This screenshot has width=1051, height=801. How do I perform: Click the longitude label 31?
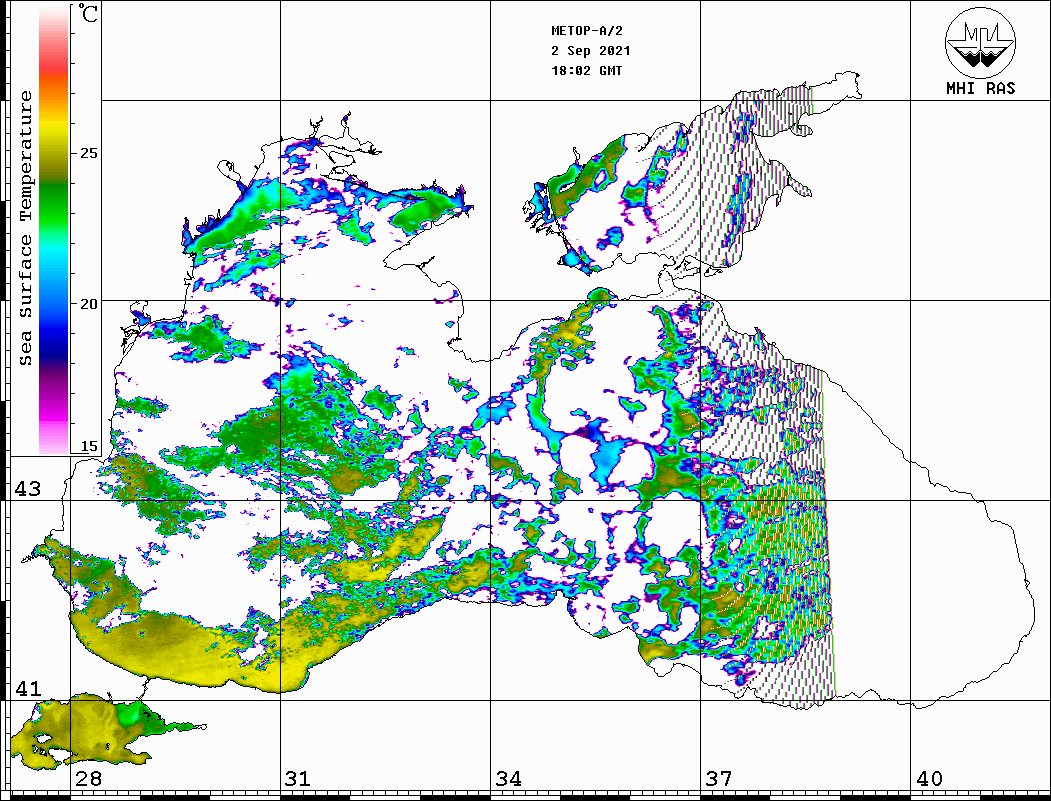[x=298, y=778]
